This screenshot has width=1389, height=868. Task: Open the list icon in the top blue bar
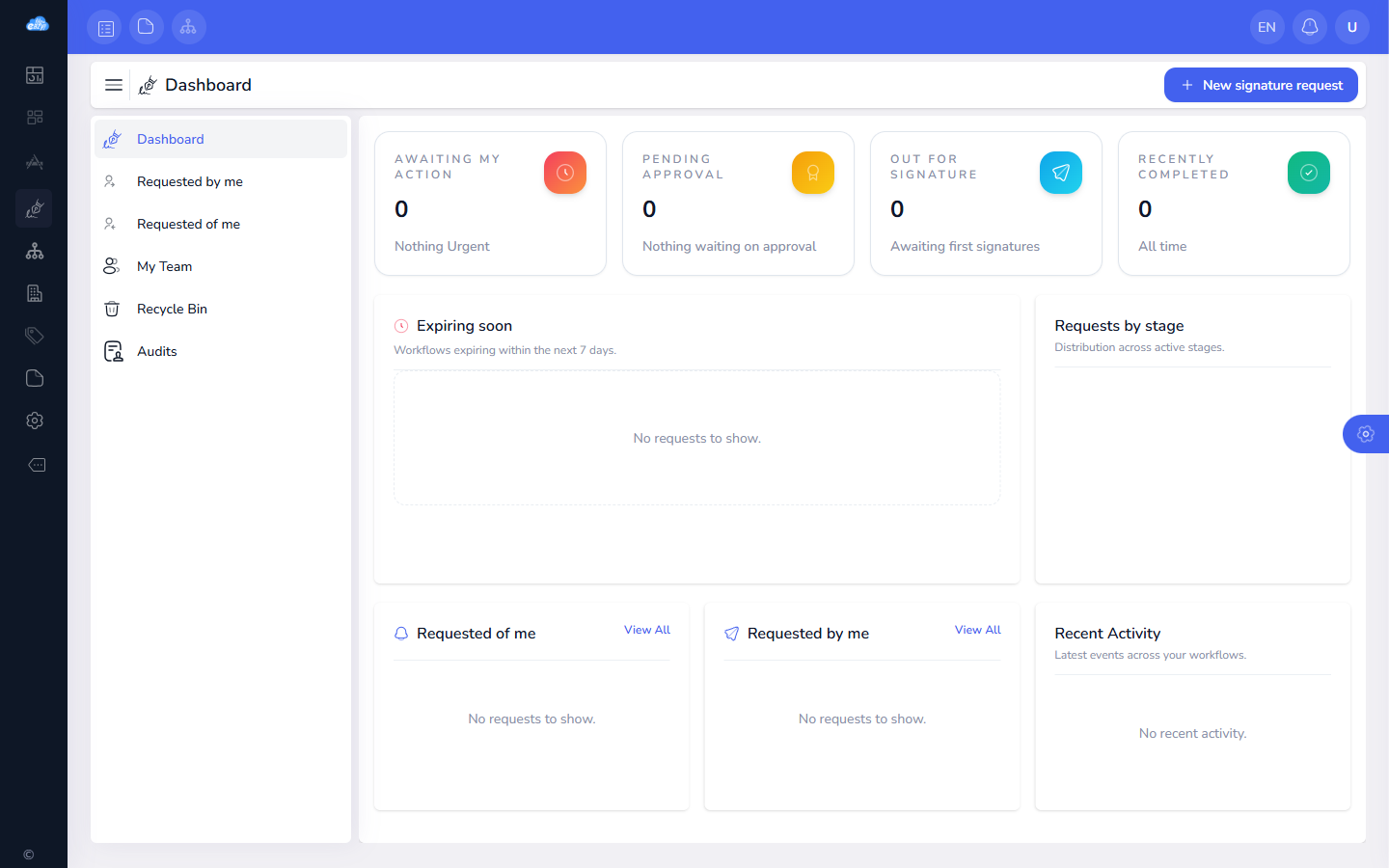click(x=104, y=27)
